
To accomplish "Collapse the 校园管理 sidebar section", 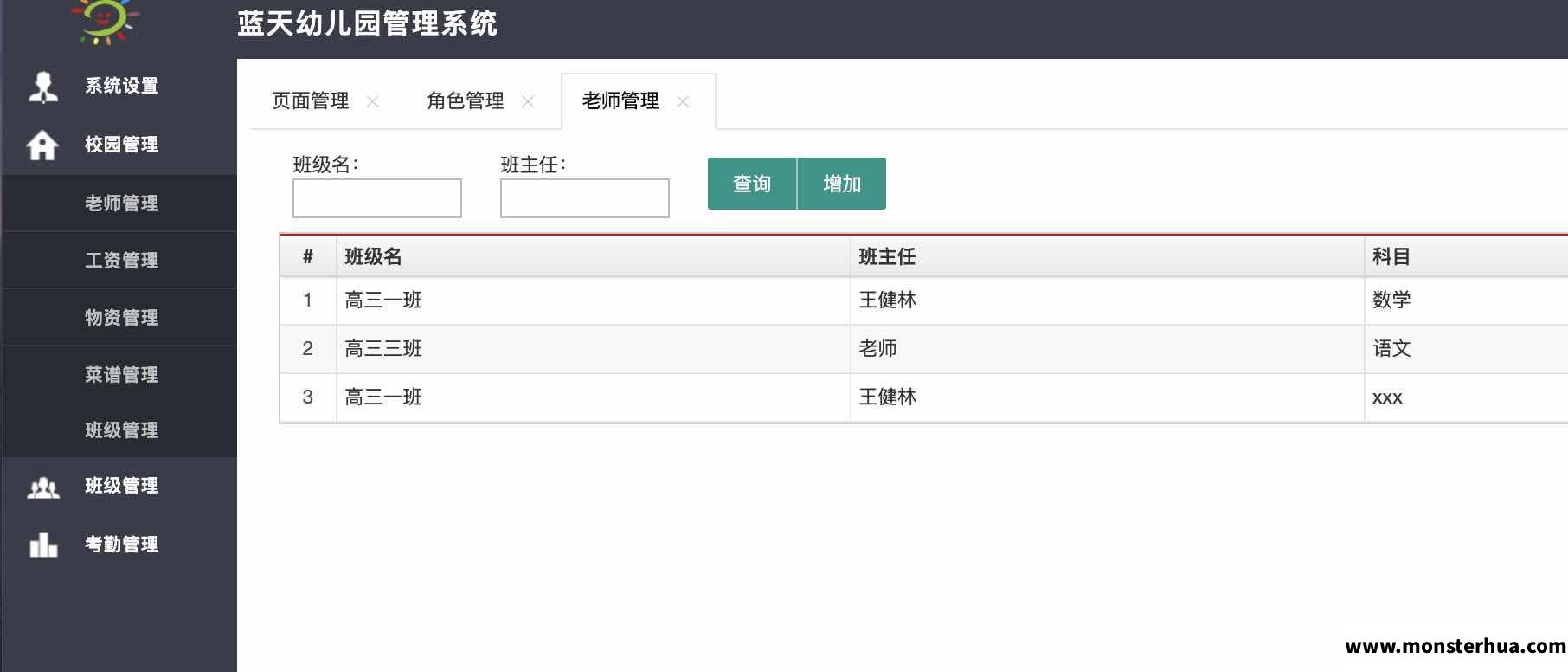I will coord(120,145).
